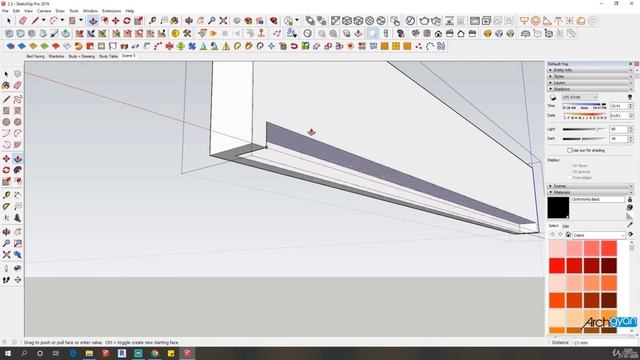Switch to the Edit tab in Materials
Image resolution: width=640 pixels, height=360 pixels.
click(x=566, y=226)
